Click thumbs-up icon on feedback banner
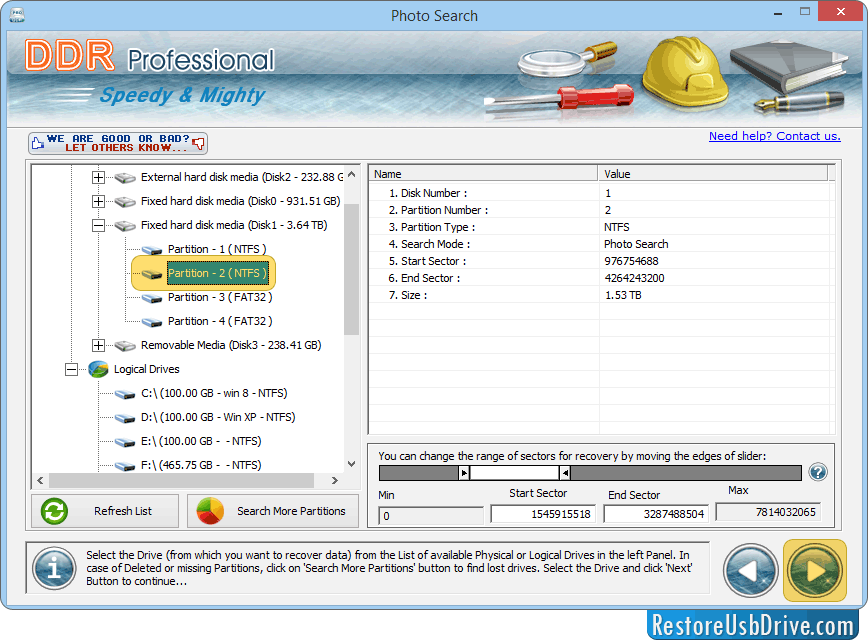This screenshot has width=868, height=640. [38, 143]
